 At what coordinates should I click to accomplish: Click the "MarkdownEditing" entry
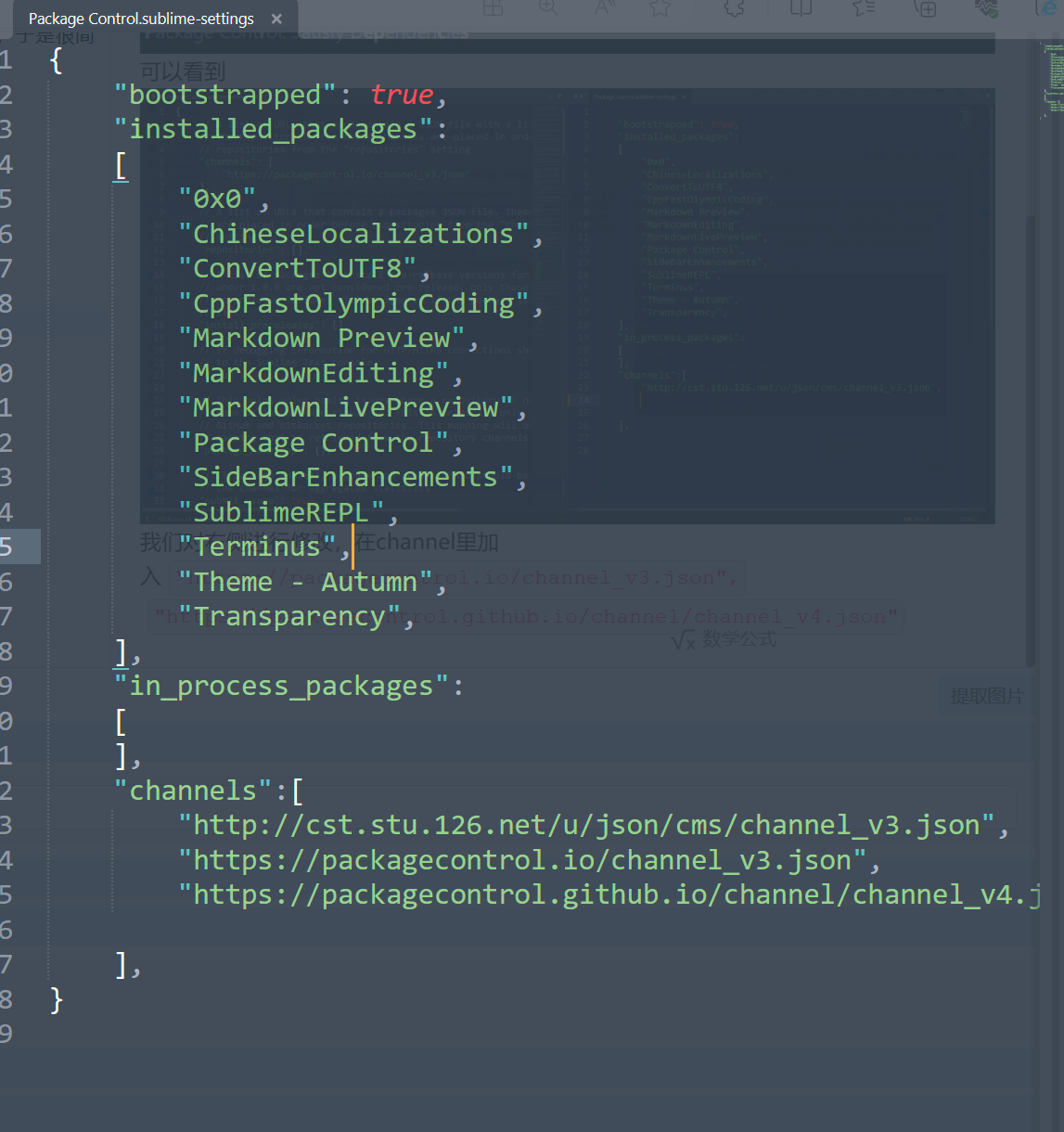[x=314, y=373]
